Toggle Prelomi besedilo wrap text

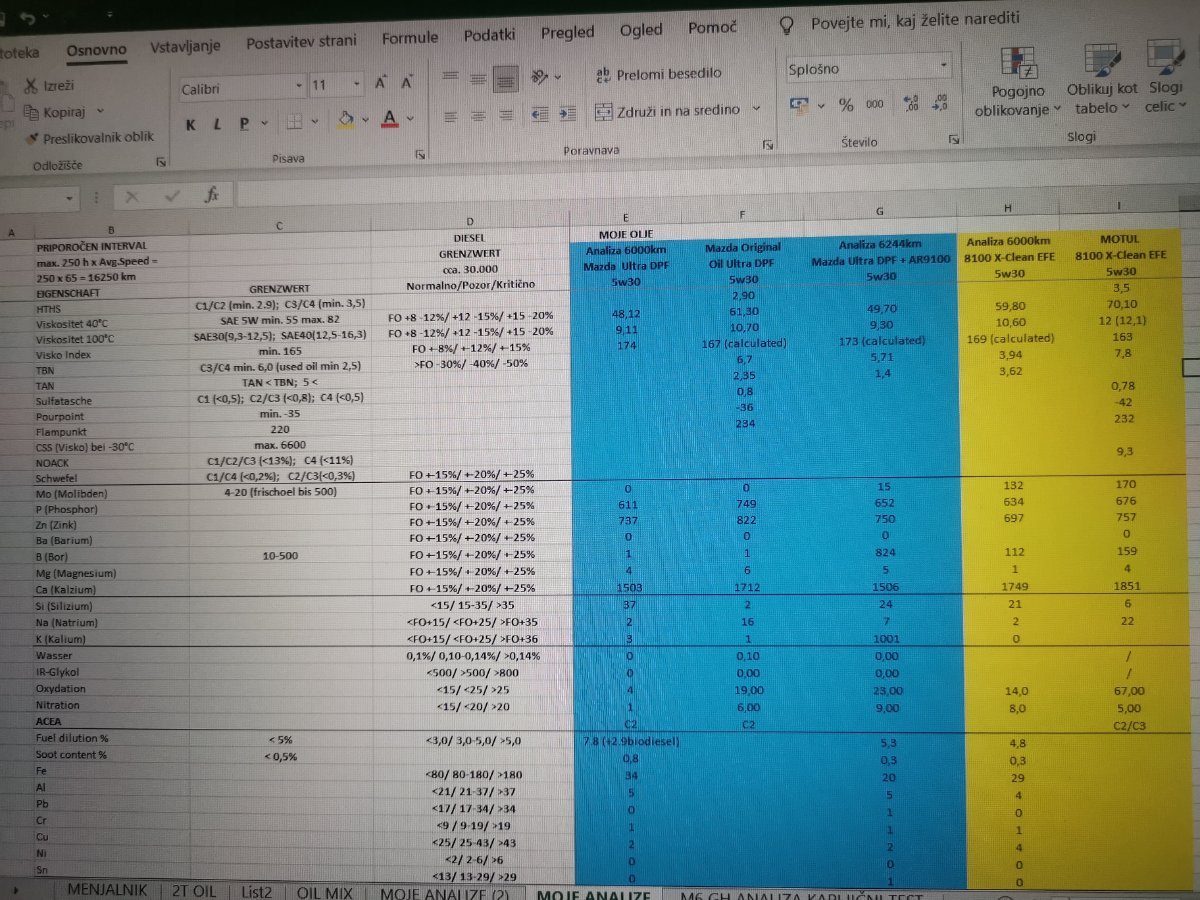click(658, 73)
